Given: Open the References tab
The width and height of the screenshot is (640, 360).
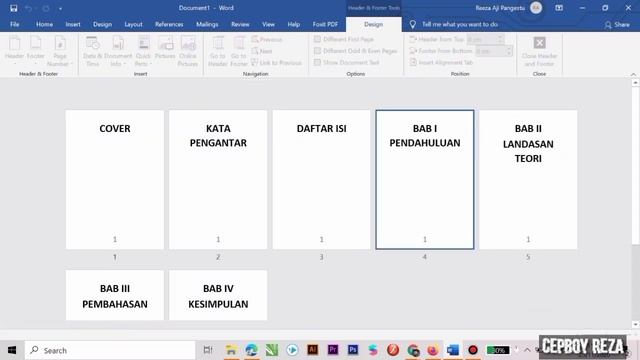Looking at the screenshot, I should (169, 24).
